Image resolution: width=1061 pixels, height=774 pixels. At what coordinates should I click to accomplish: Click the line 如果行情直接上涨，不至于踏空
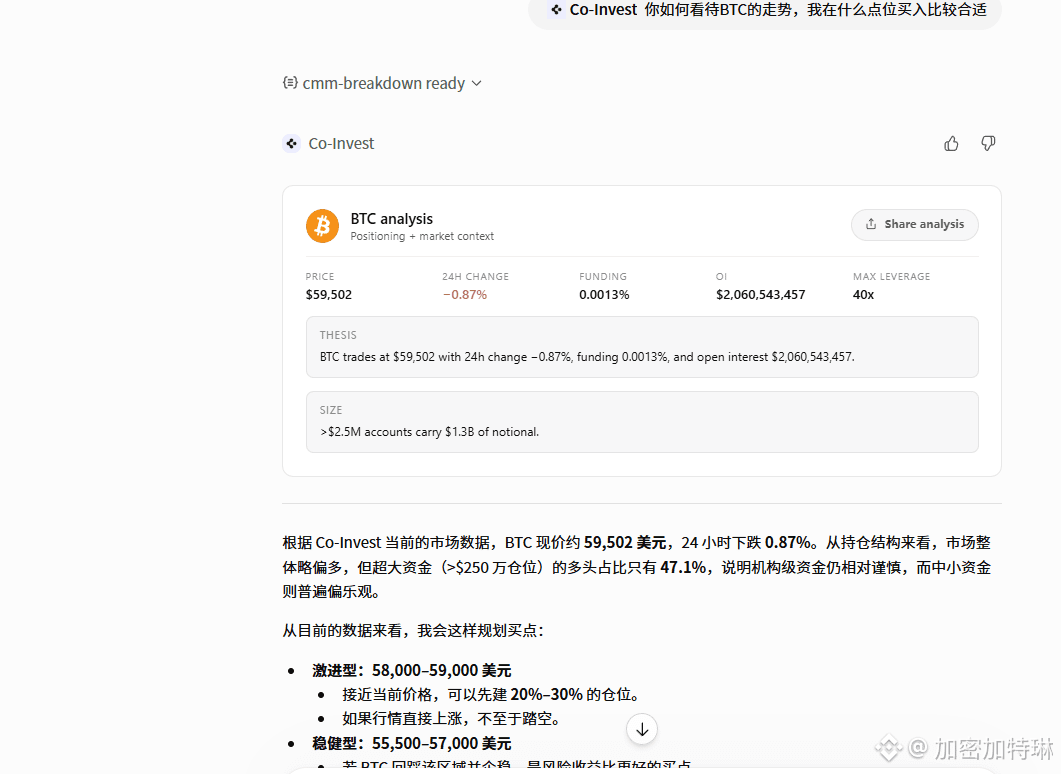coord(451,719)
